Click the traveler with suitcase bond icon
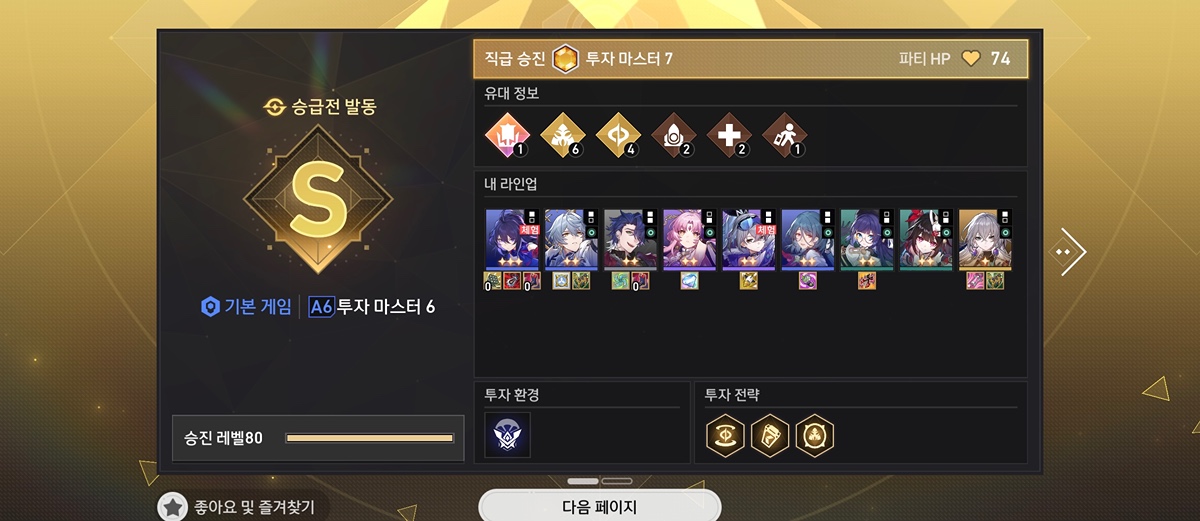Screen dimensions: 1200x521 click(784, 135)
